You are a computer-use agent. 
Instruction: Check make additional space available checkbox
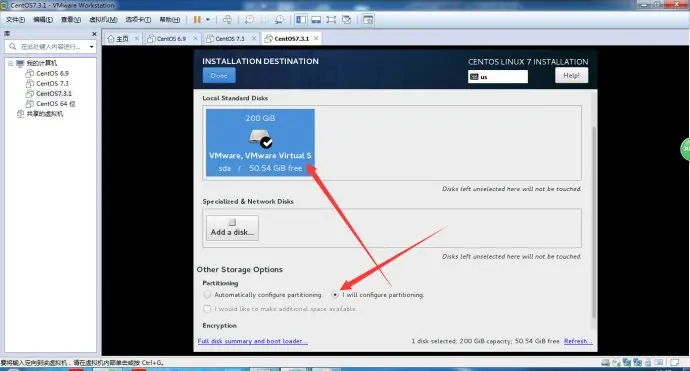pyautogui.click(x=207, y=309)
